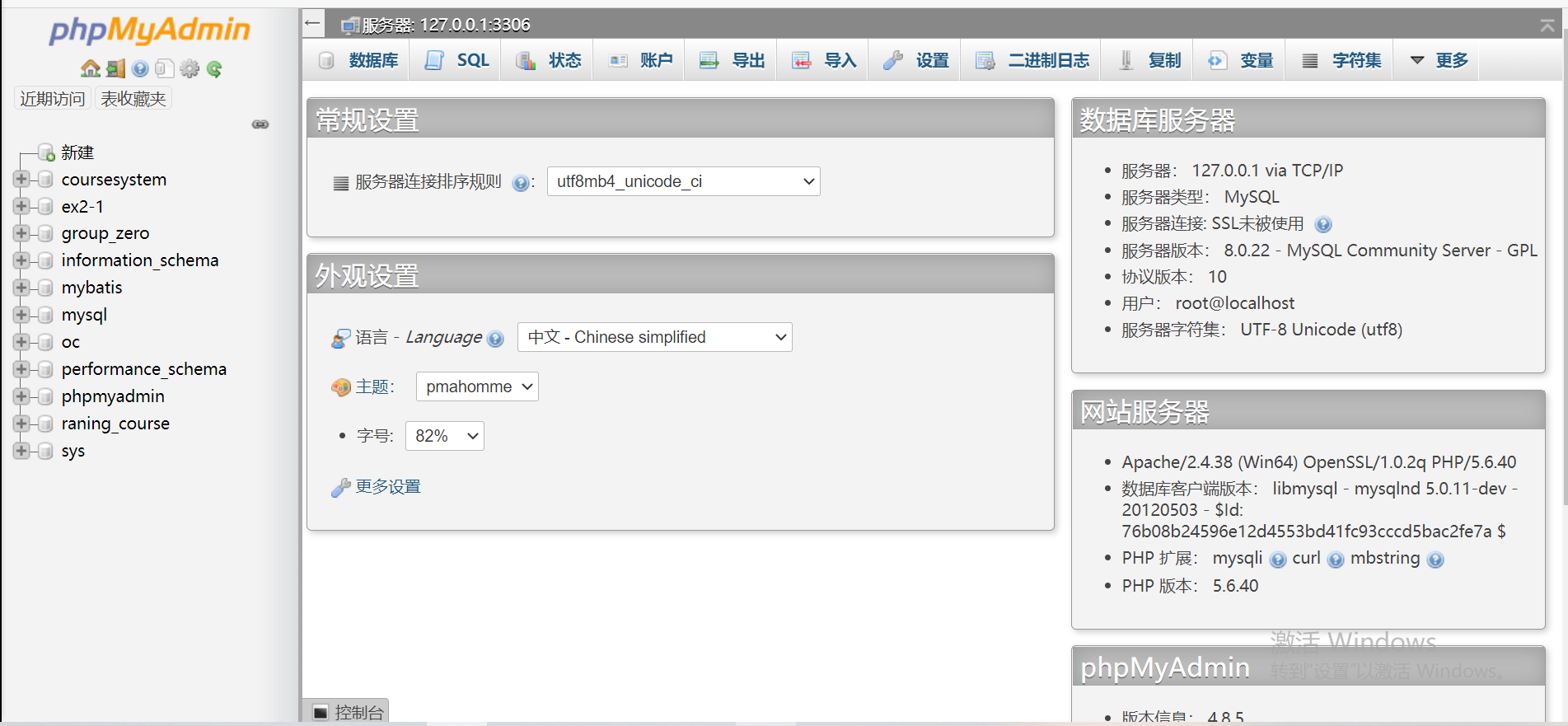Click the help icon after mysqli extension
Viewport: 1568px width, 726px height.
tap(1278, 560)
